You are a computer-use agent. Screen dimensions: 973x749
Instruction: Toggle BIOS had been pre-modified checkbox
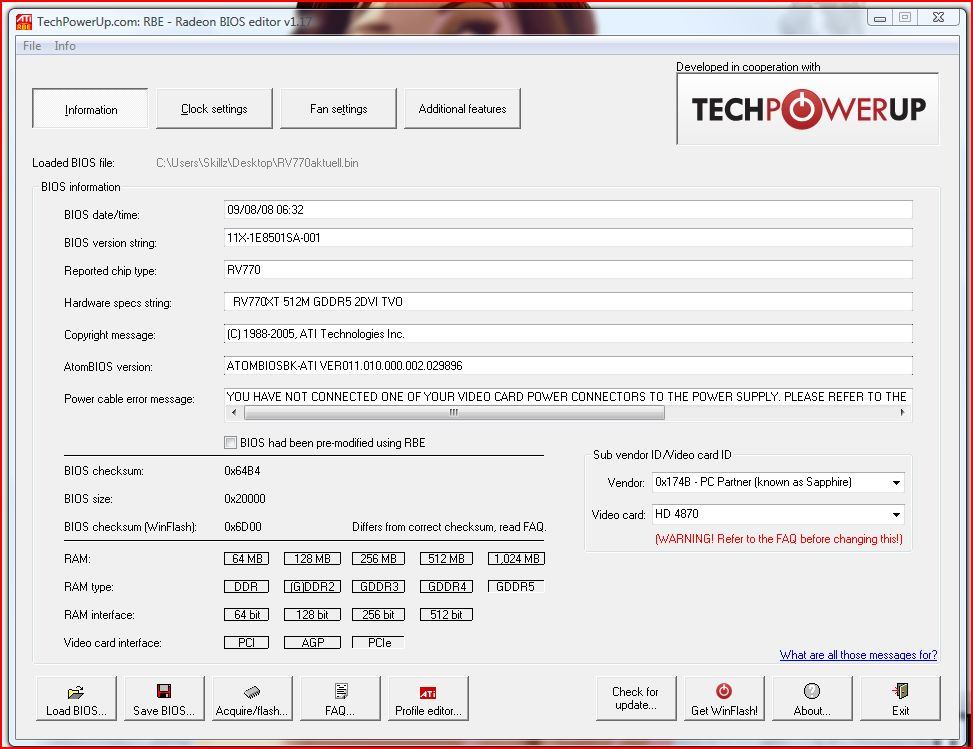coord(230,442)
